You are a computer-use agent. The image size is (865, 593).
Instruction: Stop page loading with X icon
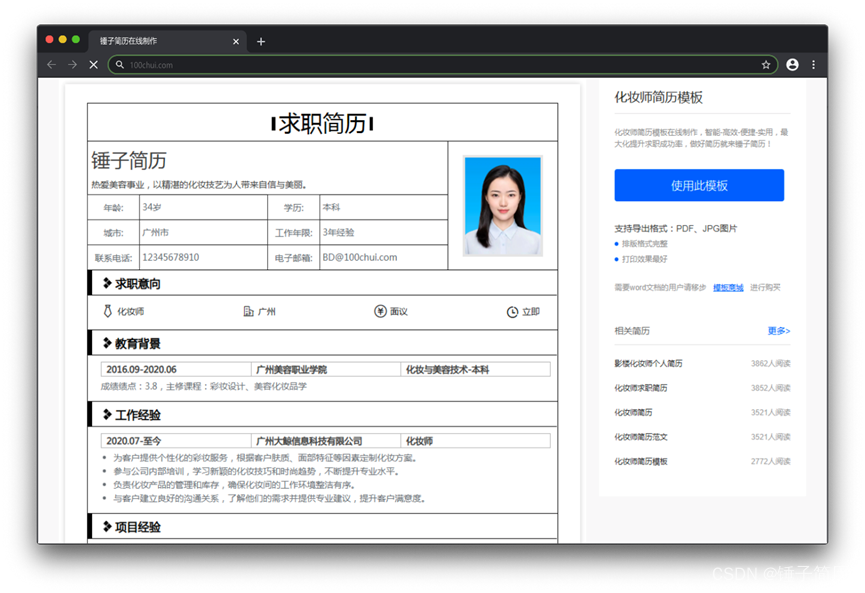coord(94,65)
